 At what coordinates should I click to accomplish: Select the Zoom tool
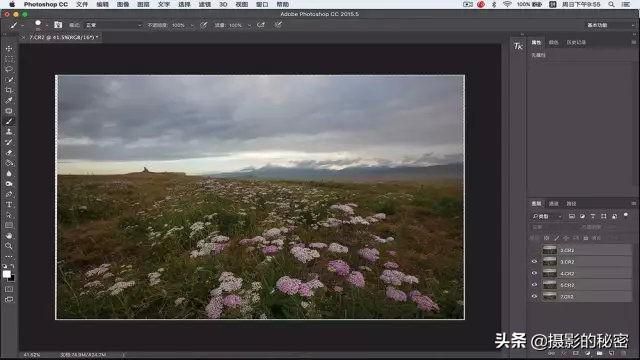[x=9, y=246]
